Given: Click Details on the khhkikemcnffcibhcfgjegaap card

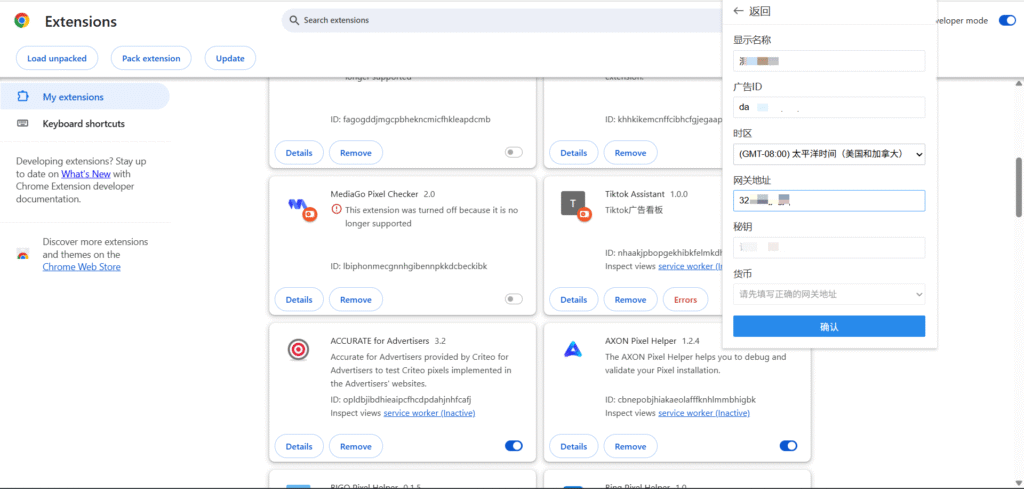Looking at the screenshot, I should (573, 153).
